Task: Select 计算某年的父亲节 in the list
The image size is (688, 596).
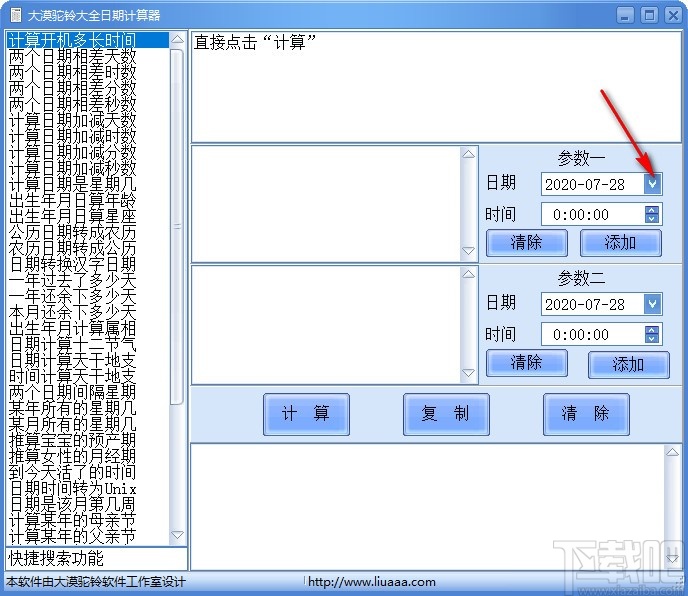Action: pyautogui.click(x=87, y=537)
